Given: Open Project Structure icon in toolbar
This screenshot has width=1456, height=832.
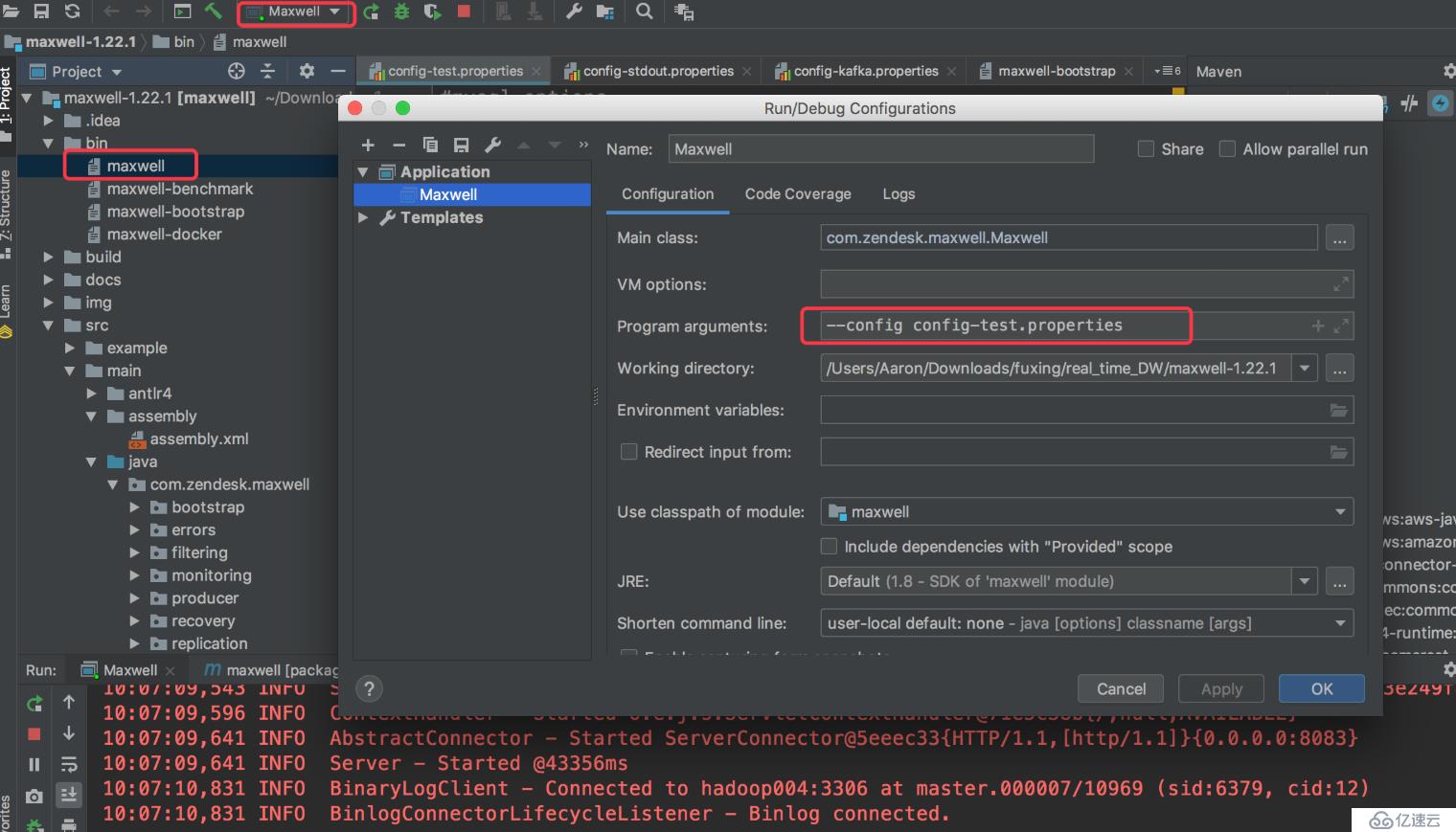Looking at the screenshot, I should pos(605,12).
